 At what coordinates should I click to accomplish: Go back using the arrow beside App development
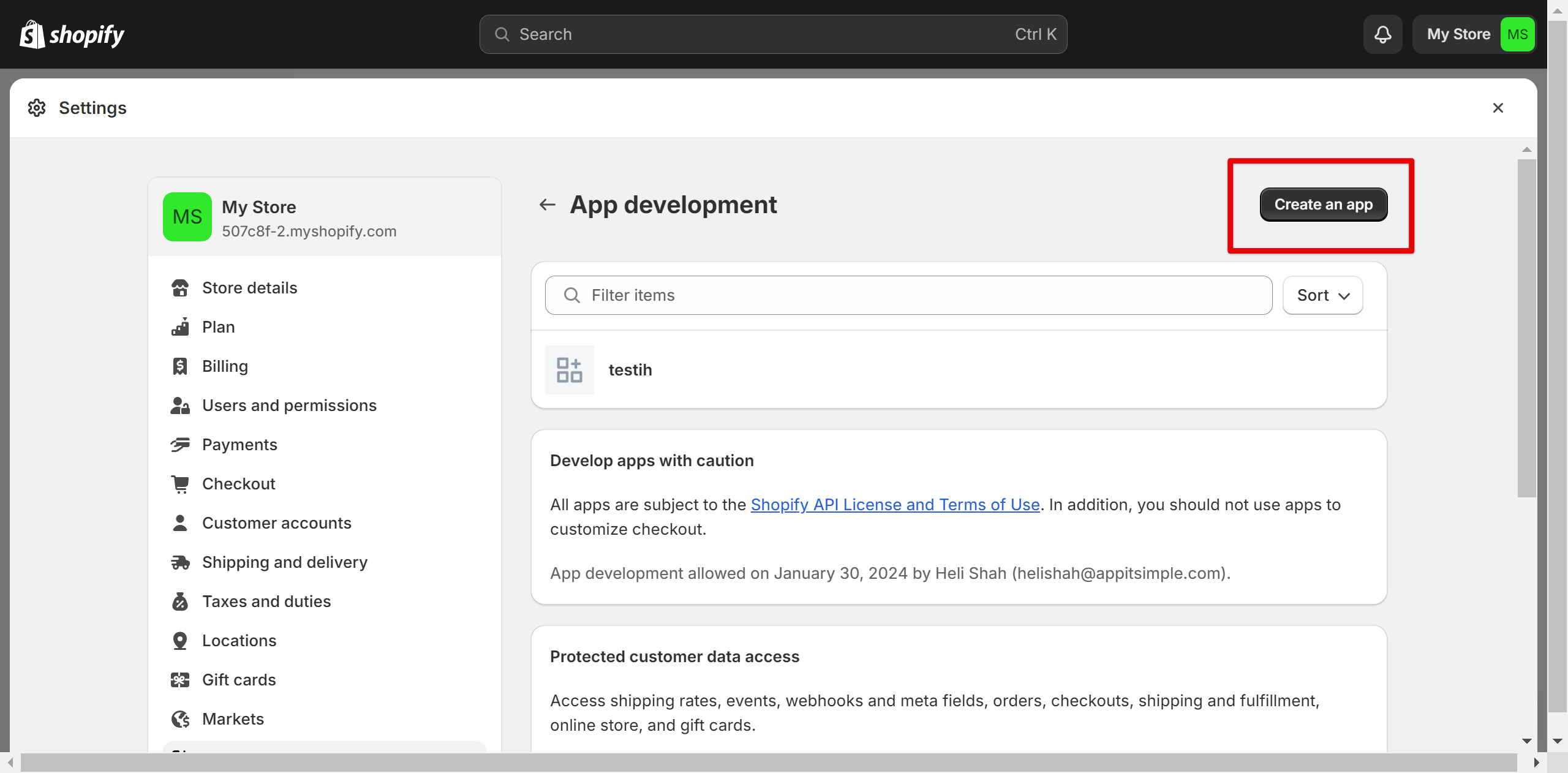[x=547, y=205]
